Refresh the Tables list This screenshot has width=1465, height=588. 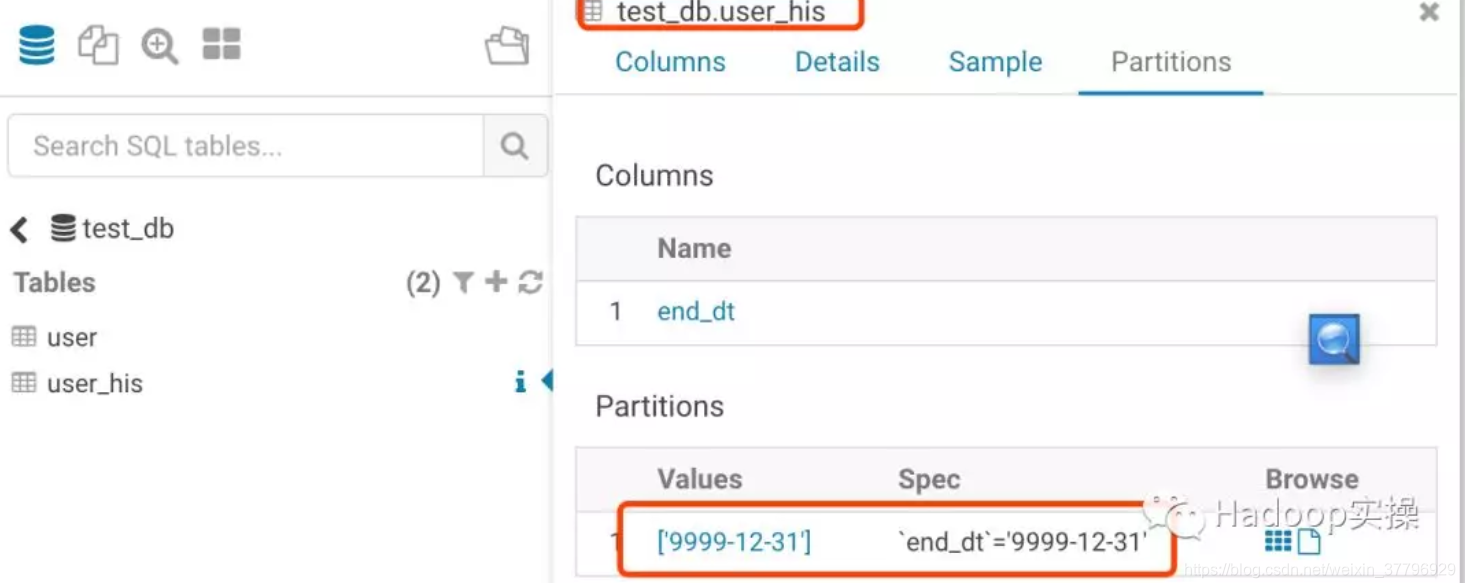[530, 282]
